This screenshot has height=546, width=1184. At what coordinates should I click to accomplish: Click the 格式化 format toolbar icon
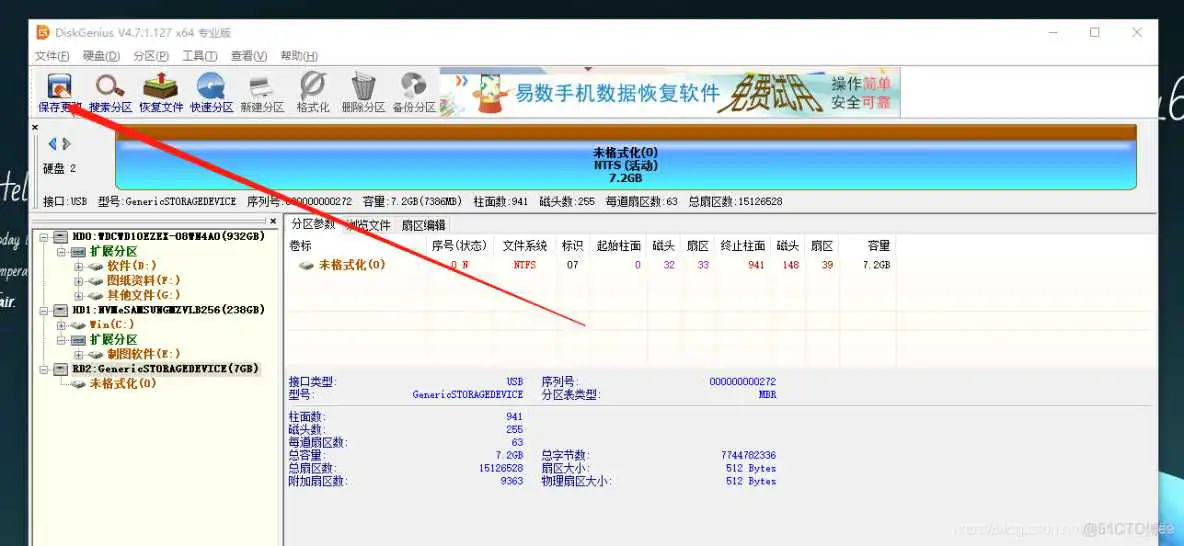(313, 92)
